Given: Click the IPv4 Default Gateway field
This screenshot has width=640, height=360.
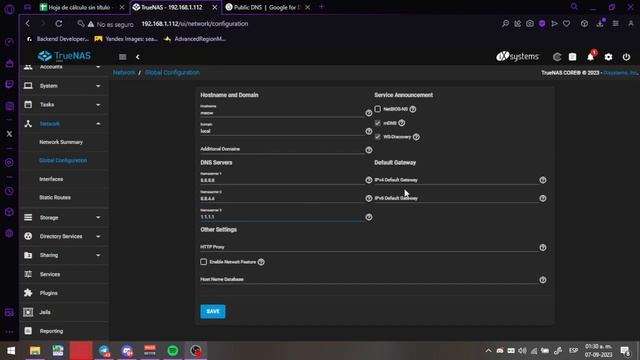Looking at the screenshot, I should 456,180.
